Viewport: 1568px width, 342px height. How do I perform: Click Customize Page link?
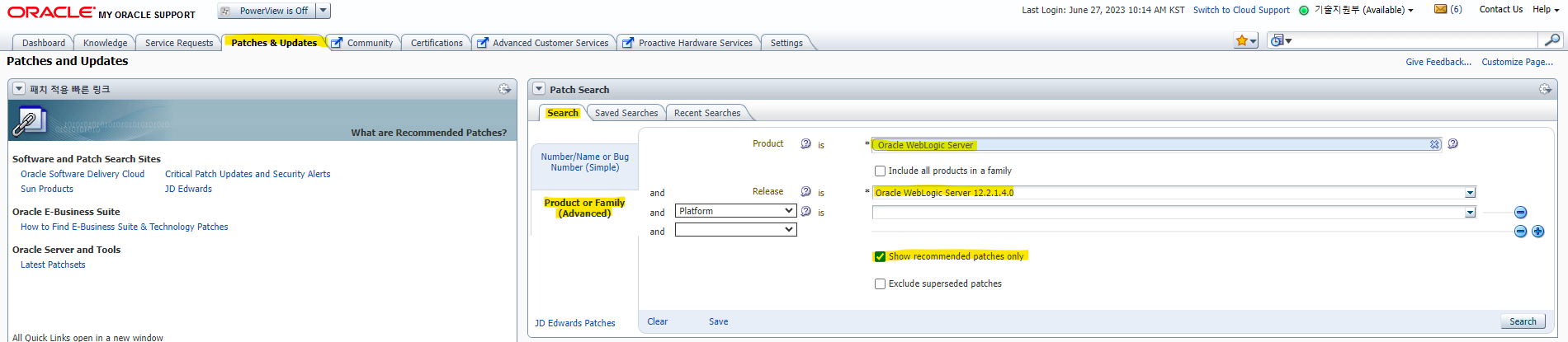1517,62
